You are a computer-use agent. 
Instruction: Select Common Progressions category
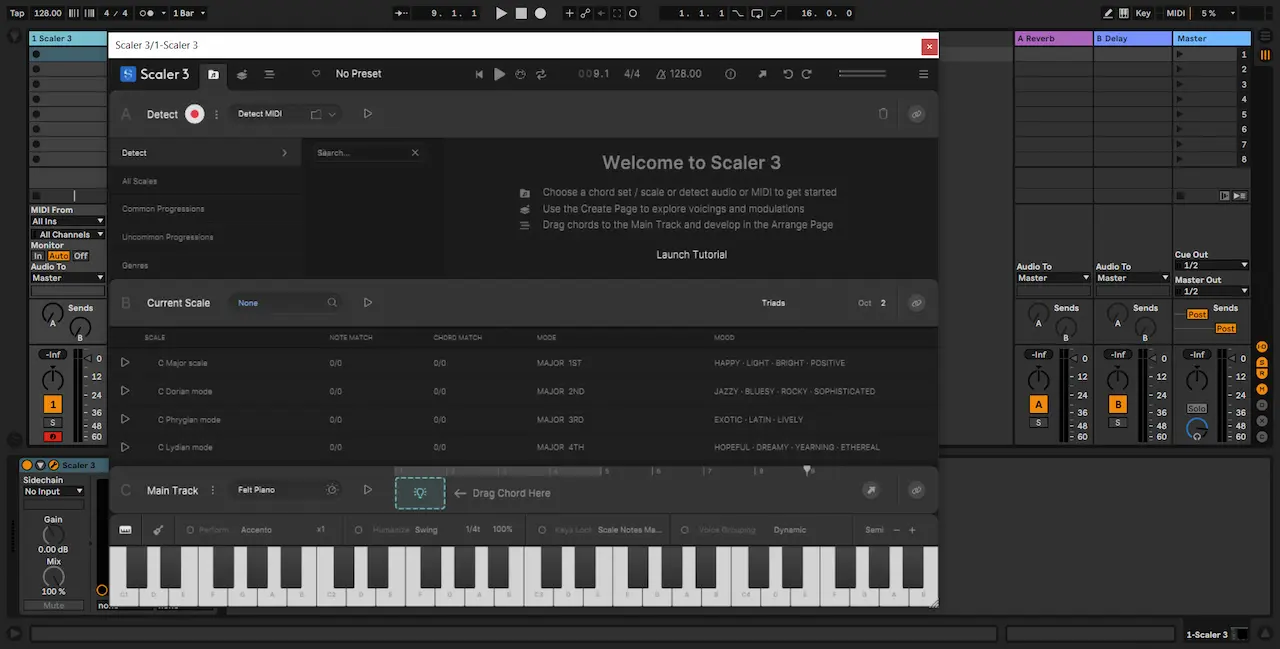[x=163, y=209]
